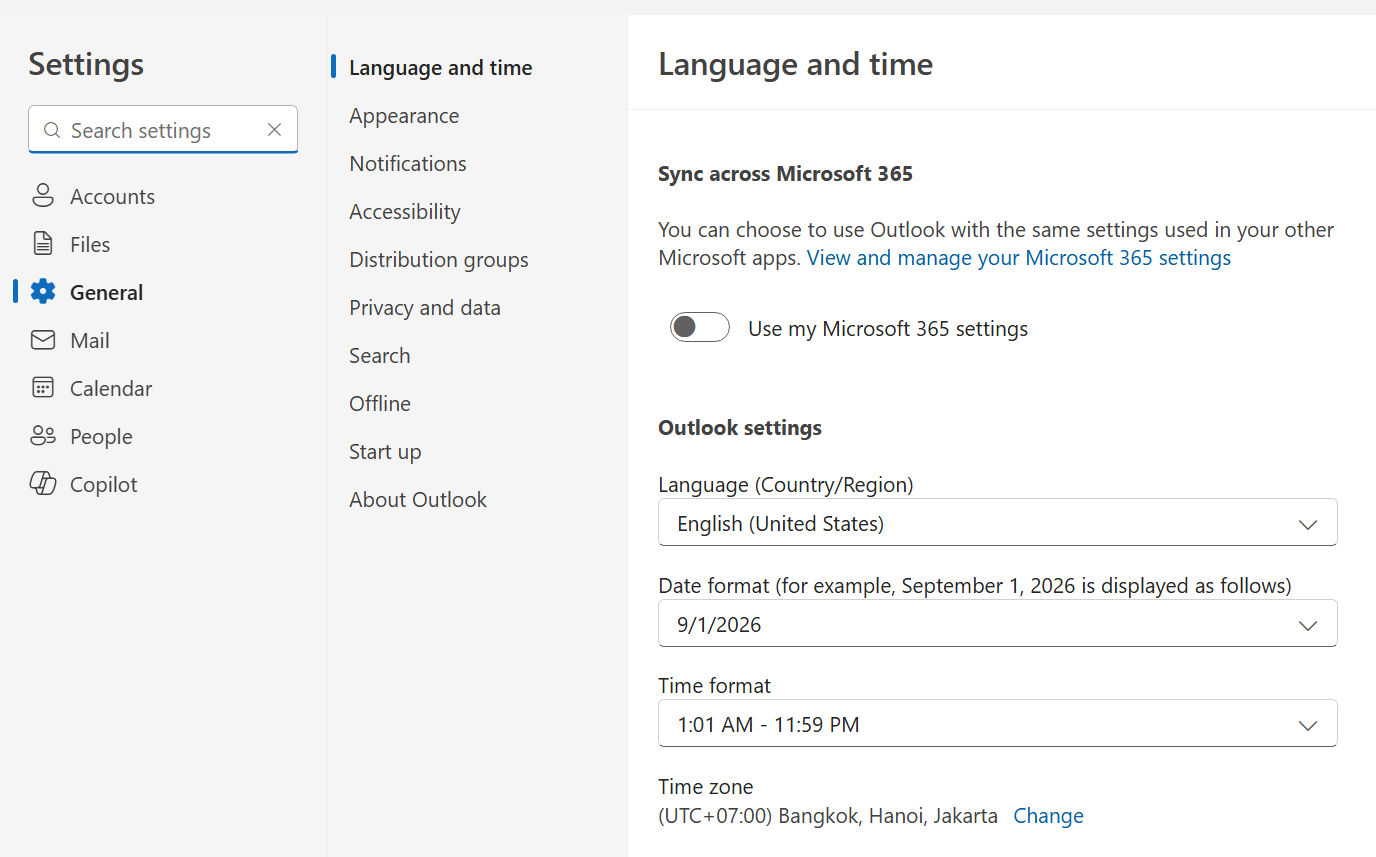Click Change link for time zone
Viewport: 1376px width, 857px height.
[1049, 816]
